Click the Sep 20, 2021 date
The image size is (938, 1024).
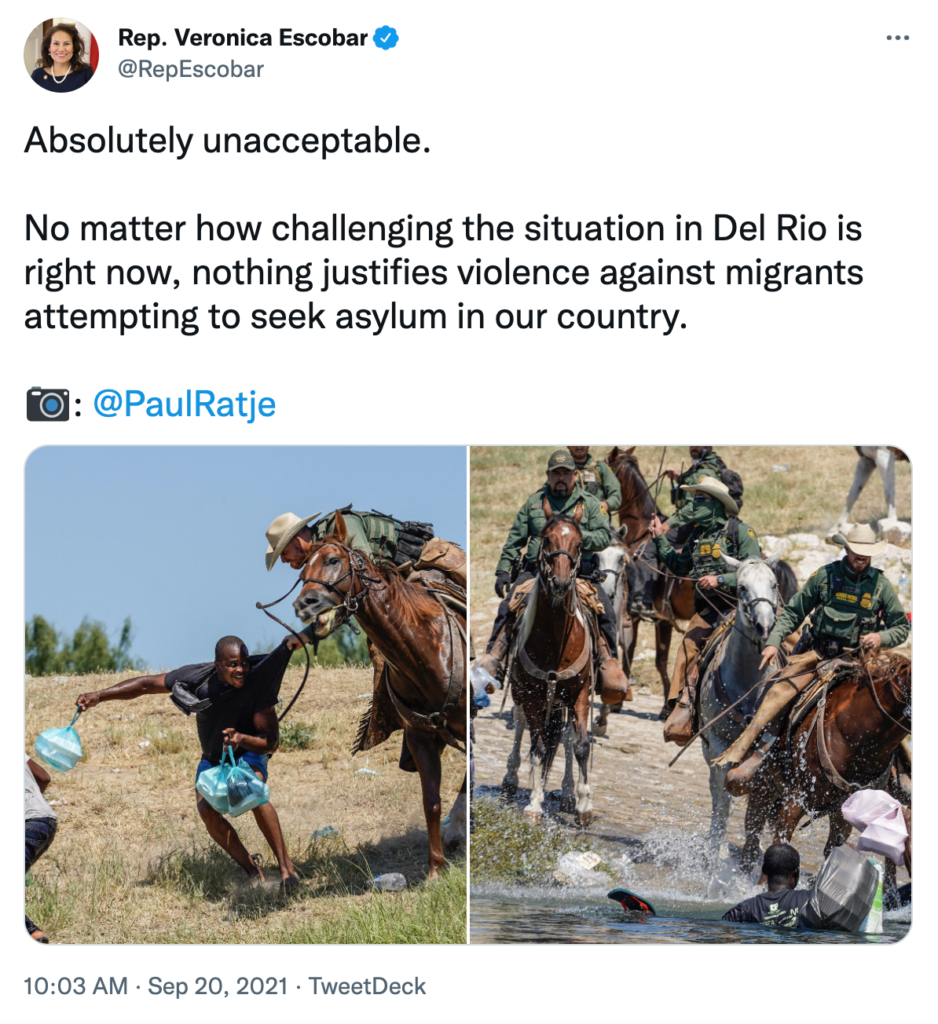pyautogui.click(x=218, y=985)
